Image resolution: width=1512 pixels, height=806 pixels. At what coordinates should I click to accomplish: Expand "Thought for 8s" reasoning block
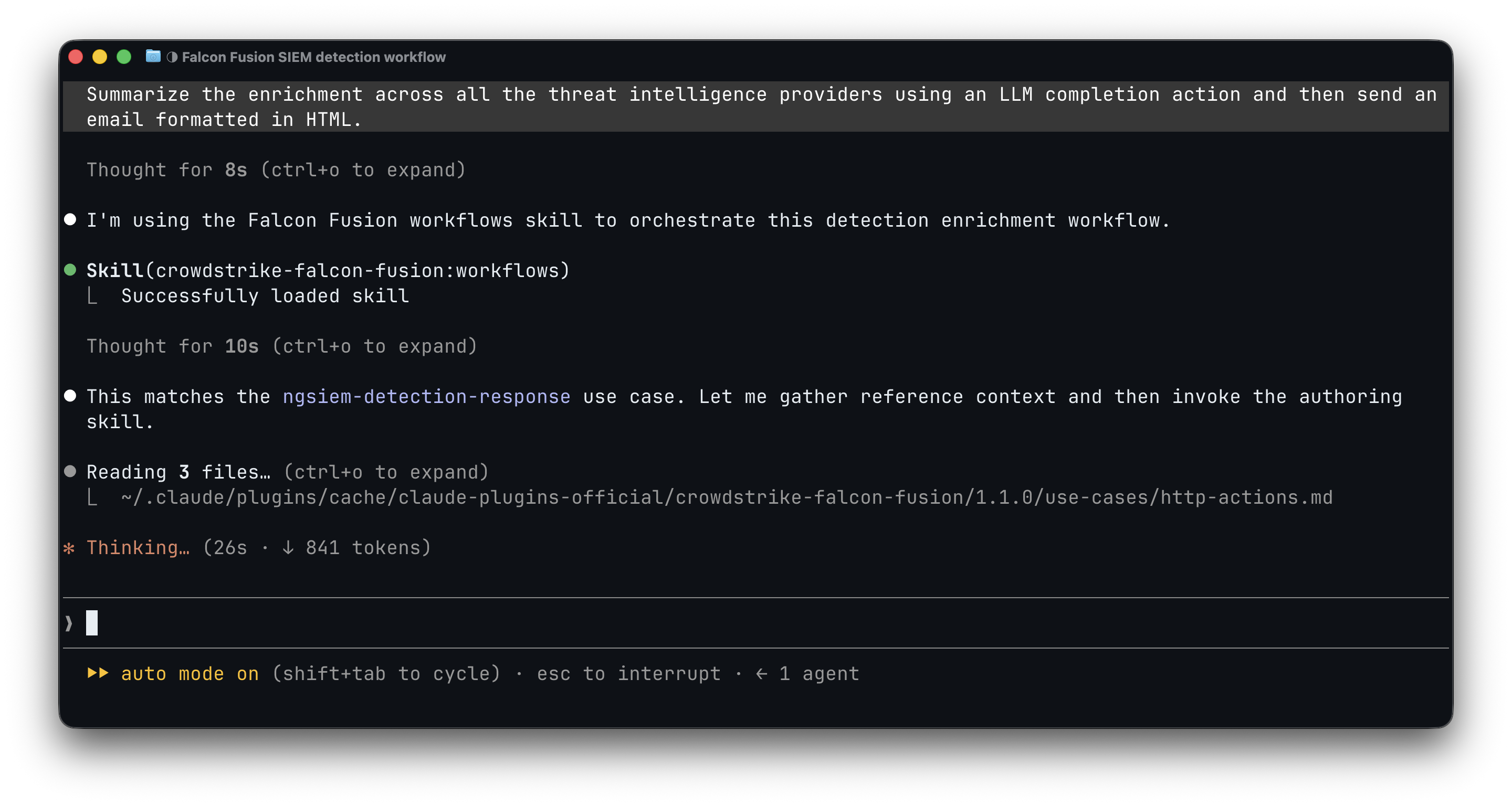[x=276, y=169]
